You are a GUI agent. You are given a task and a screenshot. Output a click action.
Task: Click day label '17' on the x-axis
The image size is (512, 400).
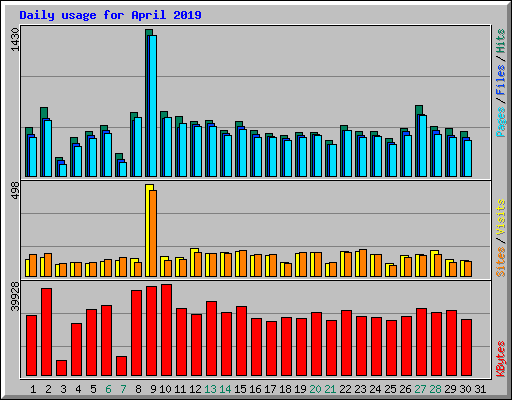[x=270, y=389]
